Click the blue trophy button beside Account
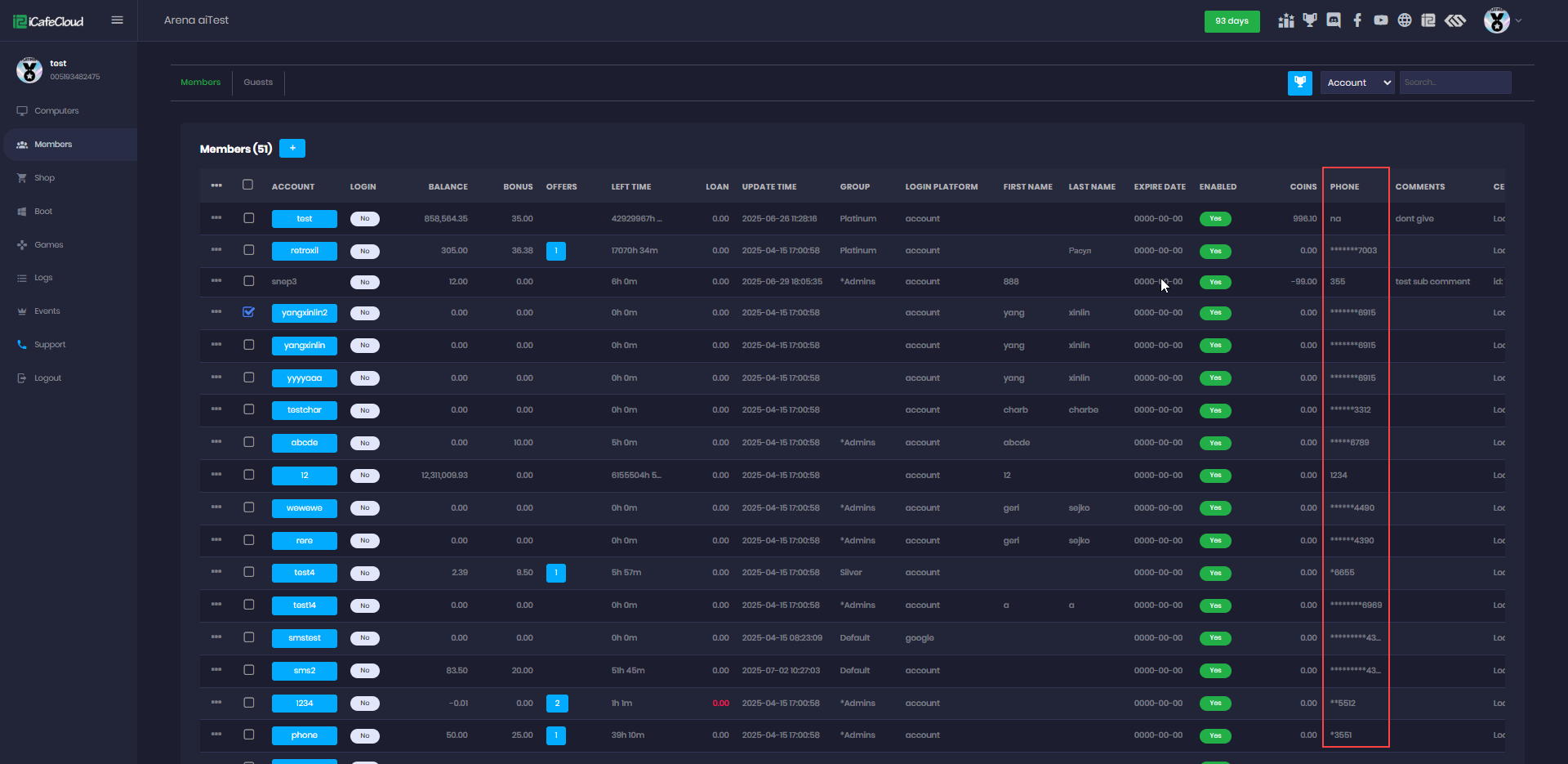Image resolution: width=1568 pixels, height=764 pixels. [x=1299, y=83]
